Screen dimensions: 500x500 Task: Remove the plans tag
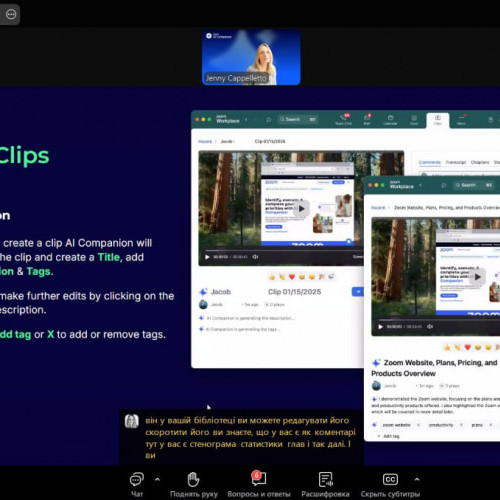click(x=491, y=425)
